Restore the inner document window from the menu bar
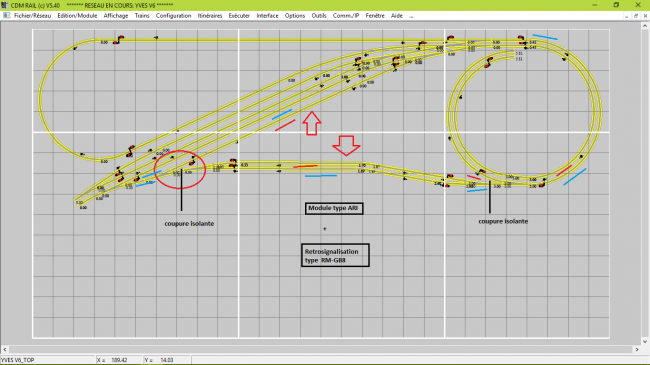The image size is (650, 365). pyautogui.click(x=636, y=16)
